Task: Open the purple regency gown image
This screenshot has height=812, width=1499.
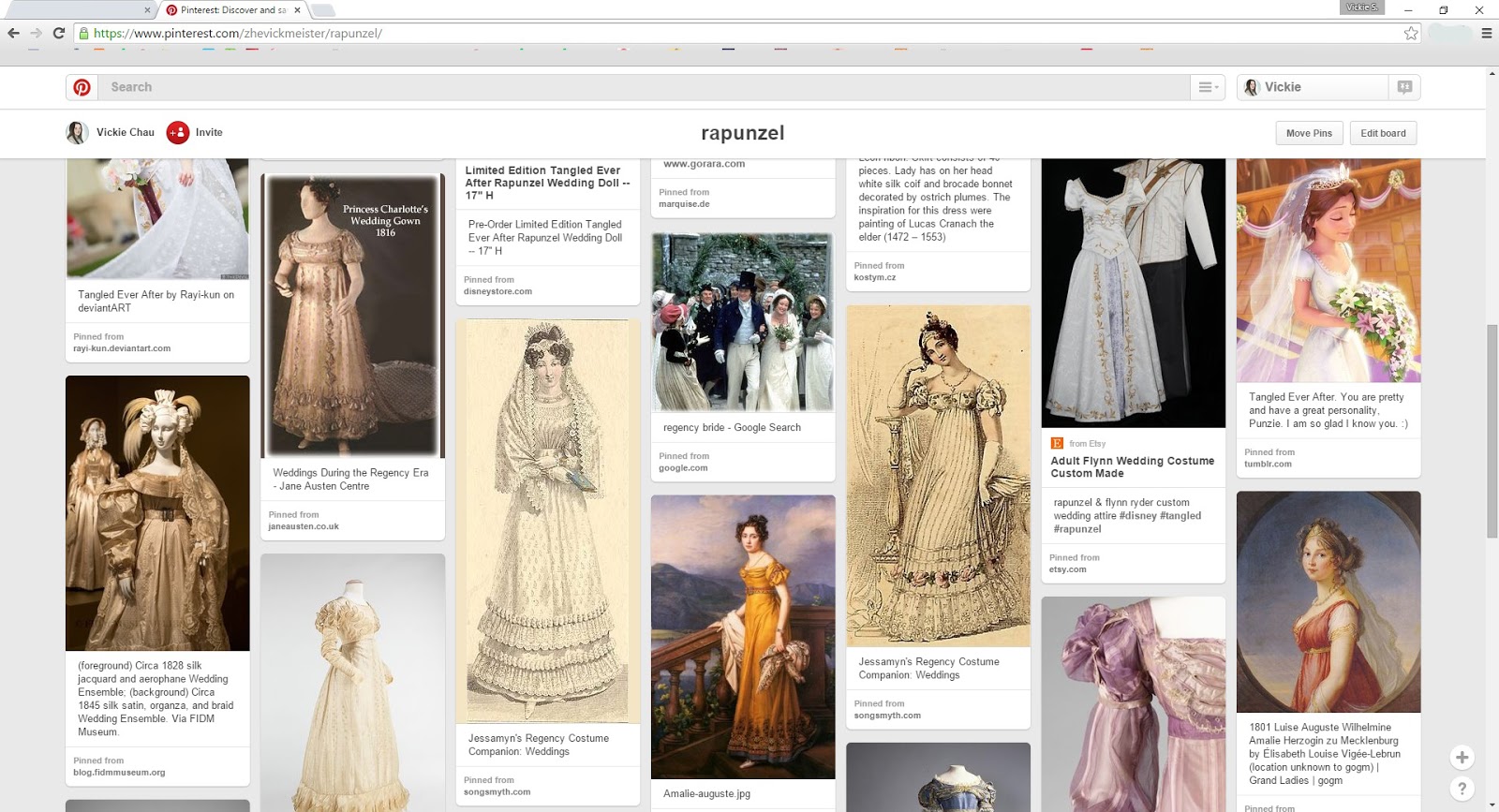Action: (1134, 704)
